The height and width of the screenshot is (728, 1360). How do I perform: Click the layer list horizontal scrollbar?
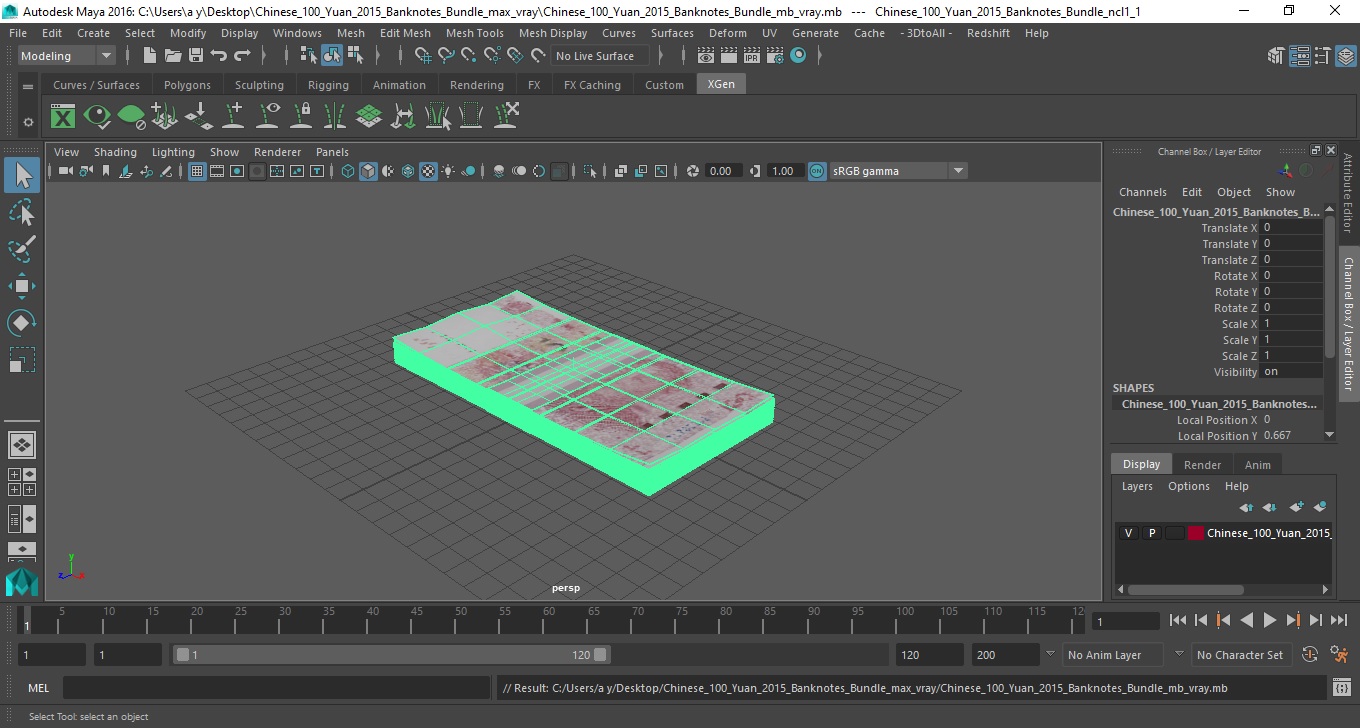click(x=1186, y=590)
